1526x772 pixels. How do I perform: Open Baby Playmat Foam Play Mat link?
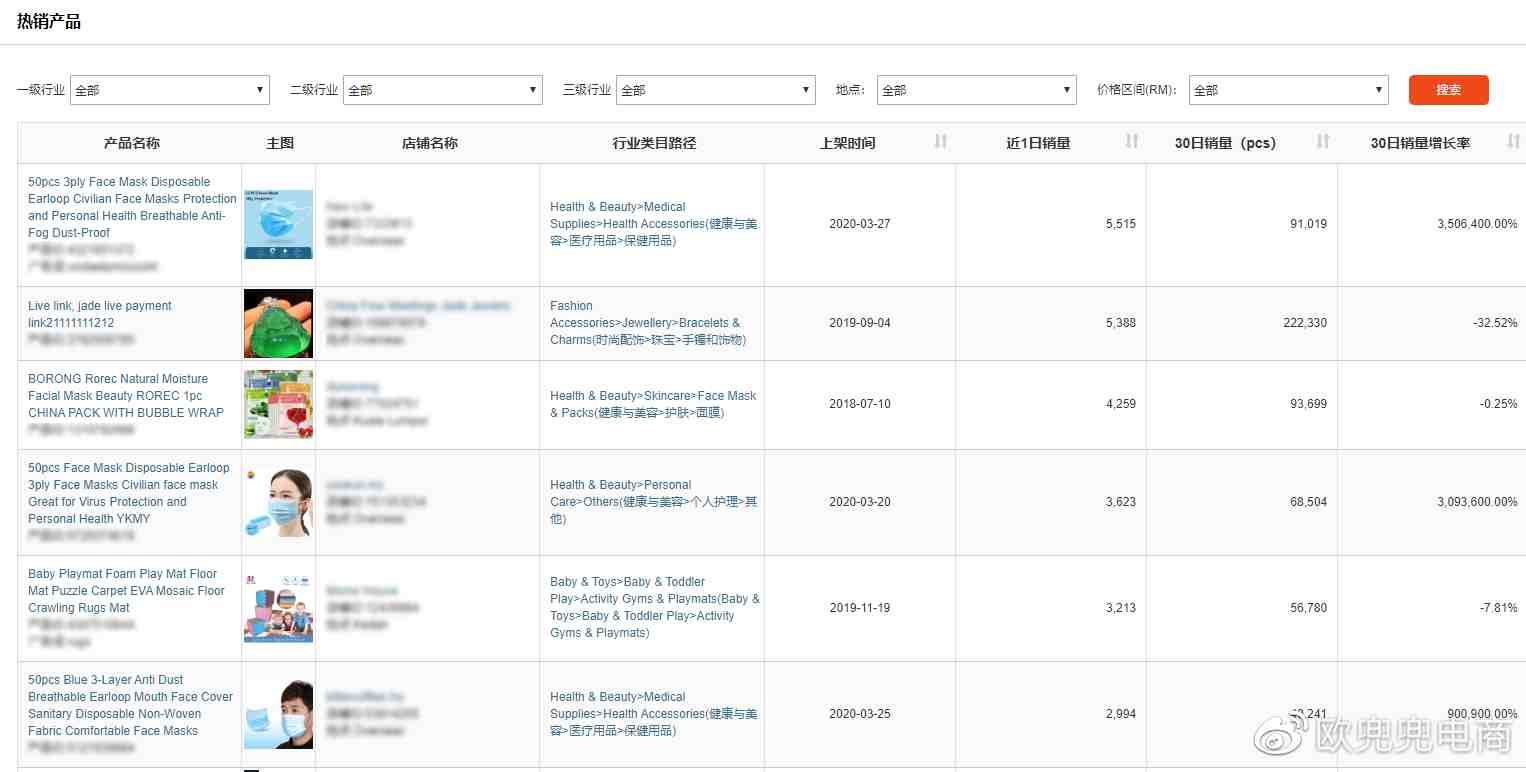click(126, 590)
